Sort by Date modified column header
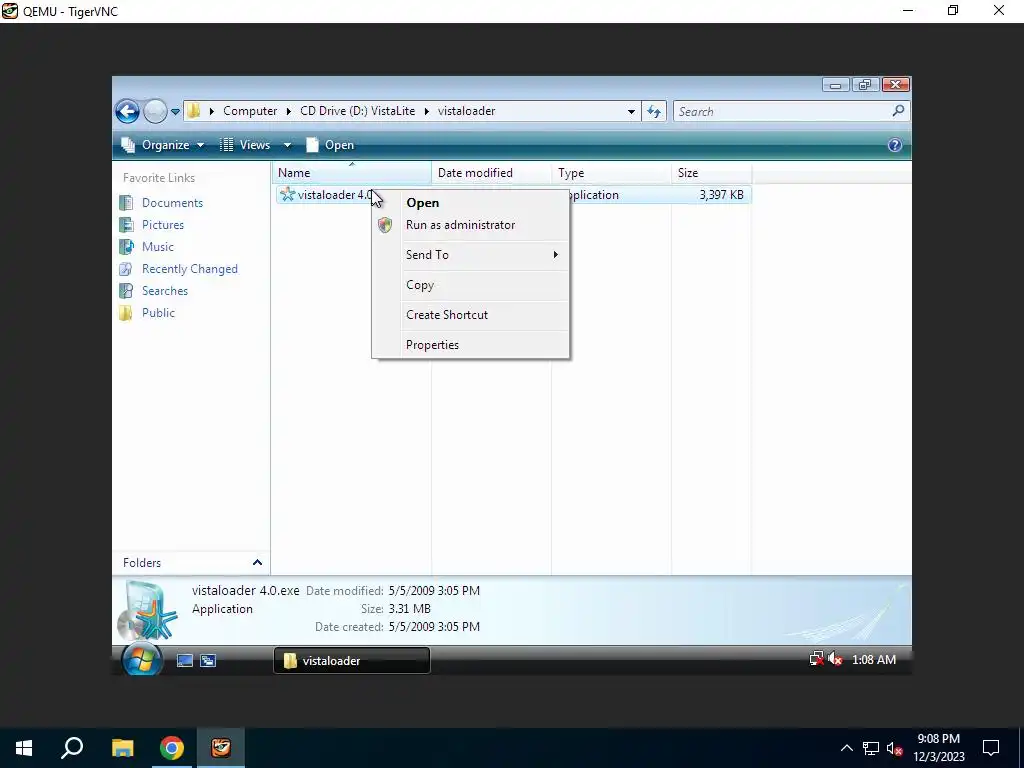The width and height of the screenshot is (1024, 768). (491, 173)
